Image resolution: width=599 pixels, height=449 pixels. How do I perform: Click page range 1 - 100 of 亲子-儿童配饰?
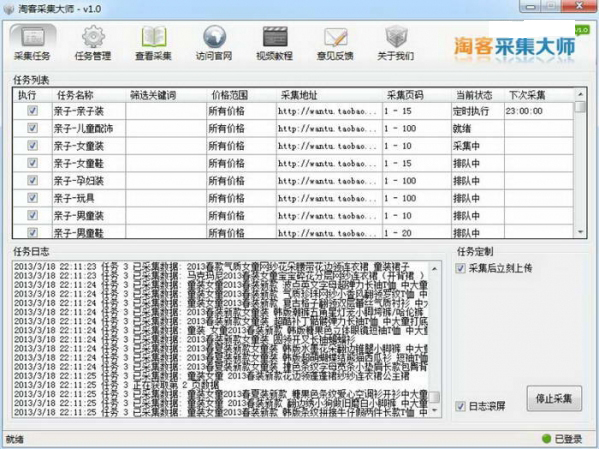(x=400, y=128)
